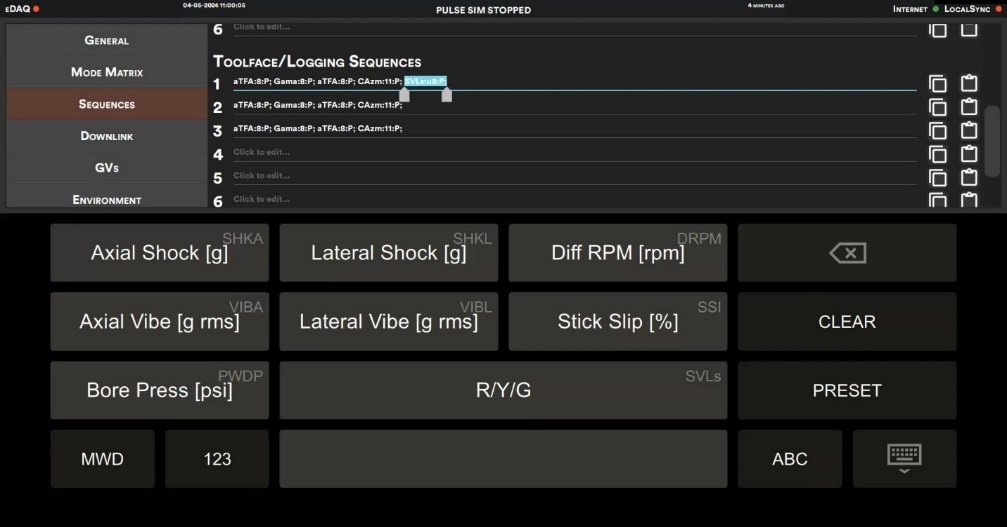Switch keypad to ABC layout

point(790,459)
